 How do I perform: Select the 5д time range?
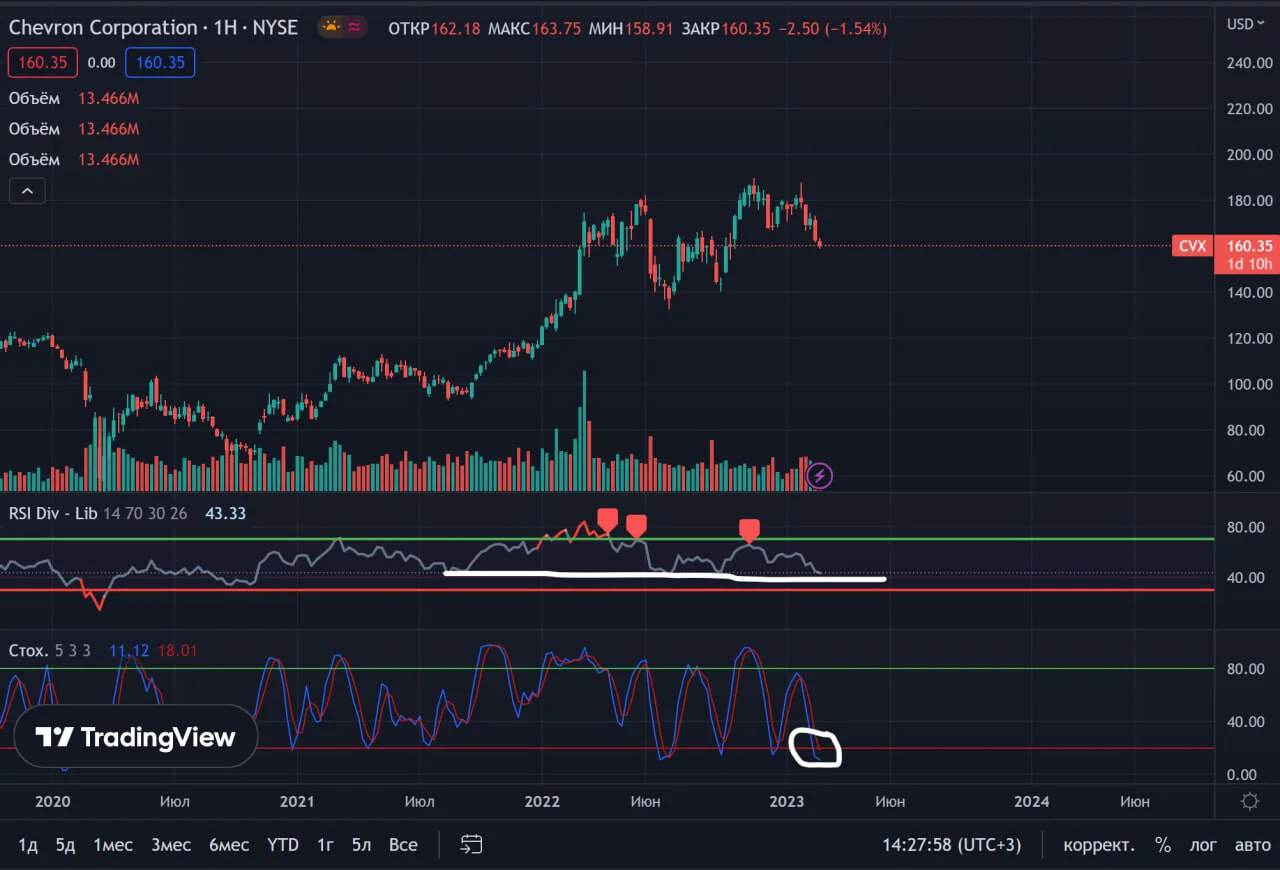[x=65, y=845]
